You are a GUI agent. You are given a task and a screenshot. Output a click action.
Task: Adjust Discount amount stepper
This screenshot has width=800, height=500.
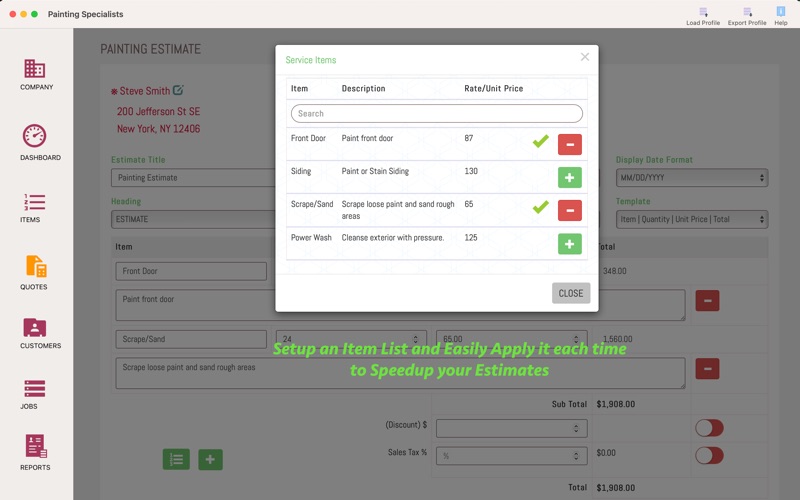[576, 429]
